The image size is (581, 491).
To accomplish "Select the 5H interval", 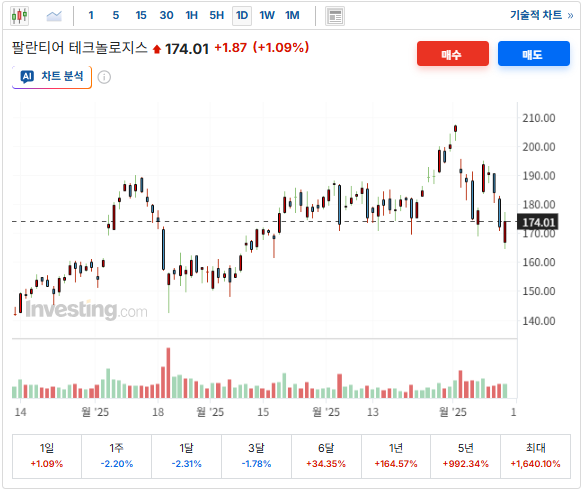I will point(217,16).
